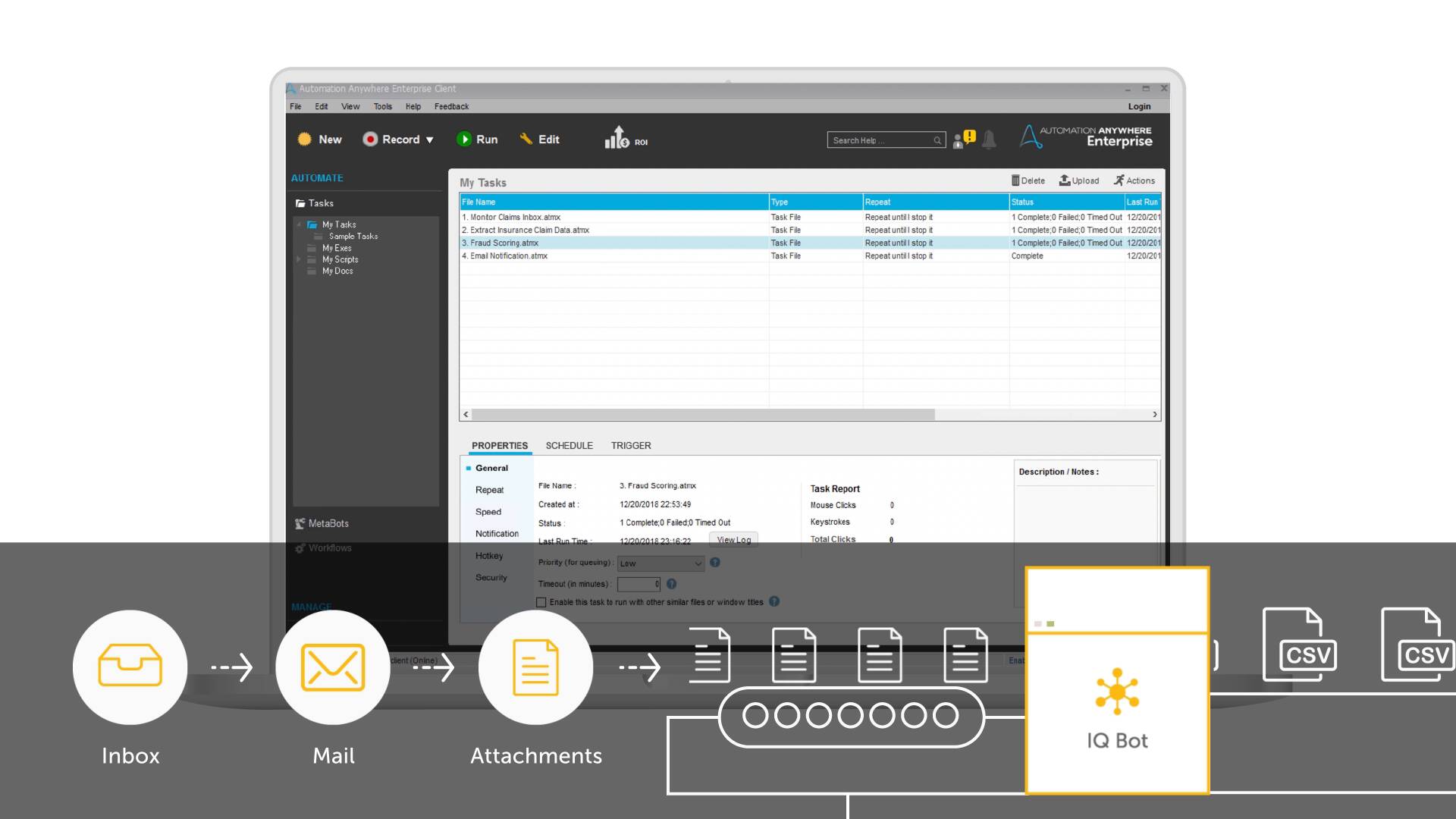
Task: Select the Tasks folder header
Action: (x=315, y=203)
